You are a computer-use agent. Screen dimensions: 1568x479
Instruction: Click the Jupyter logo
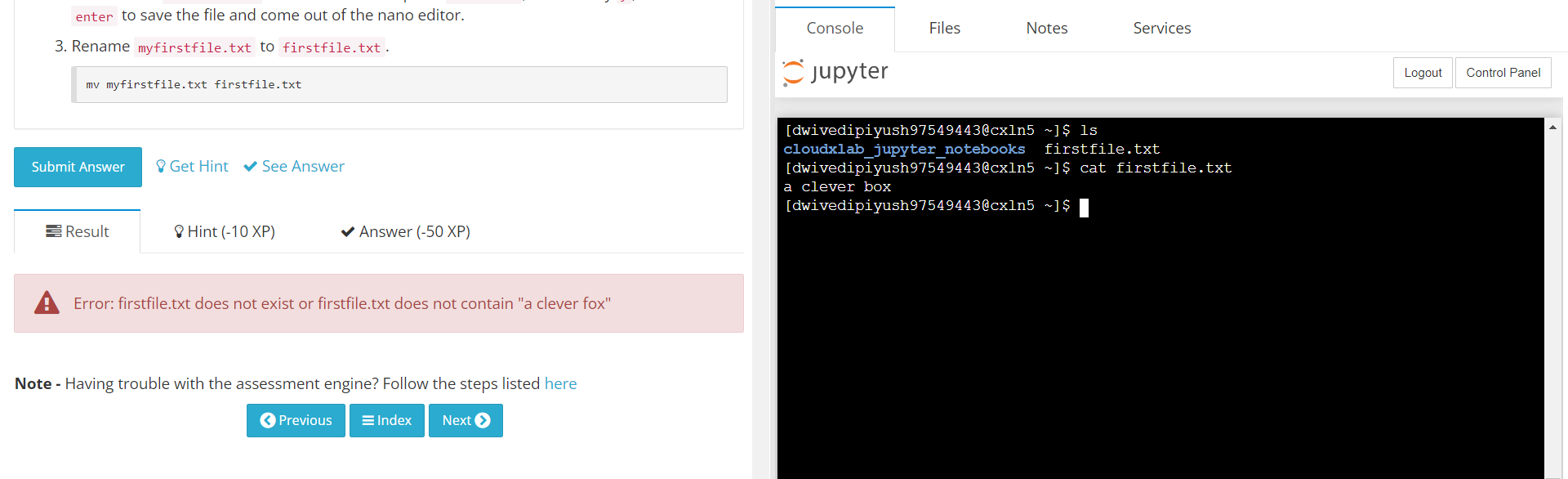(835, 72)
